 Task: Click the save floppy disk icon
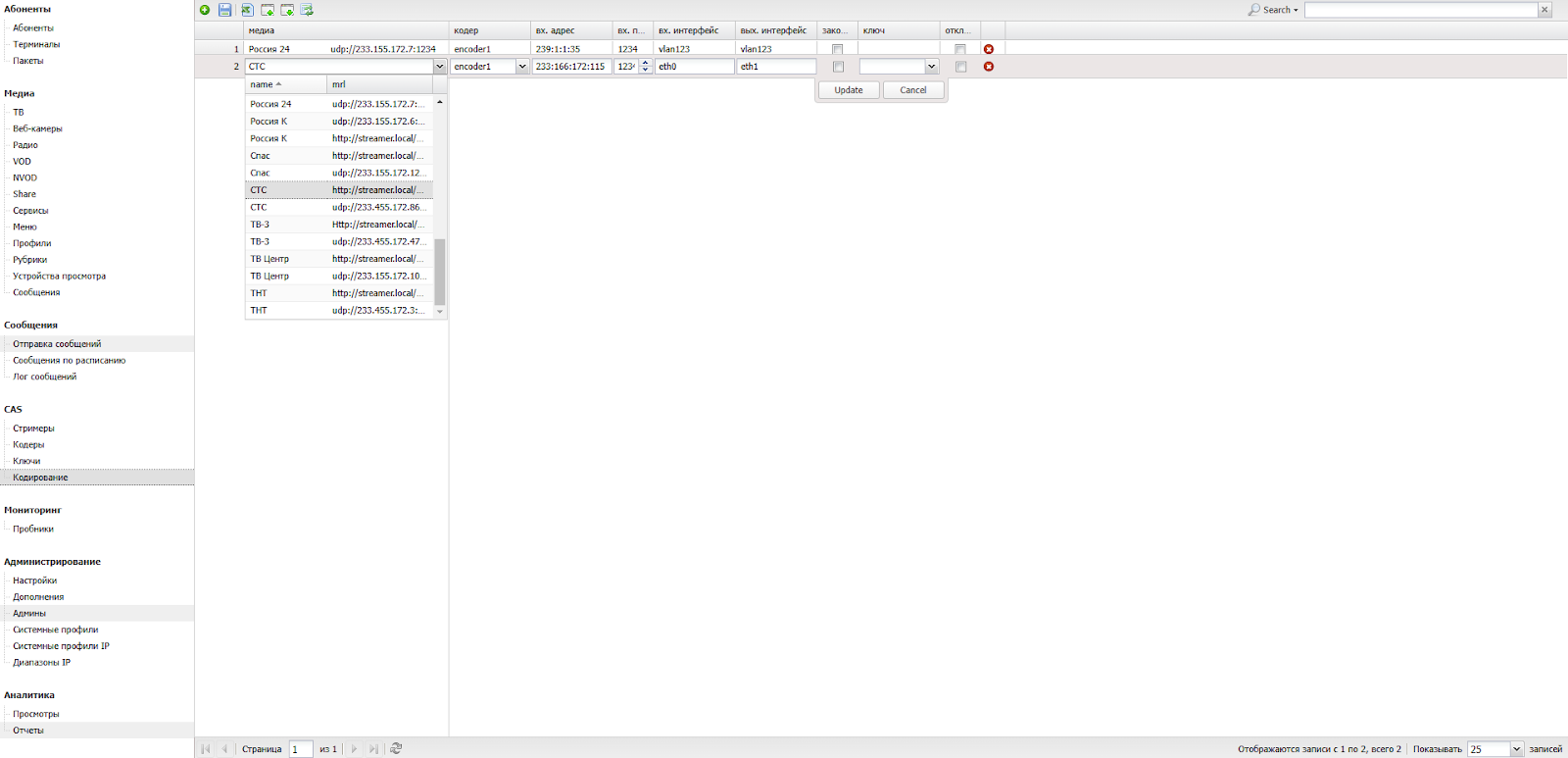tap(225, 10)
